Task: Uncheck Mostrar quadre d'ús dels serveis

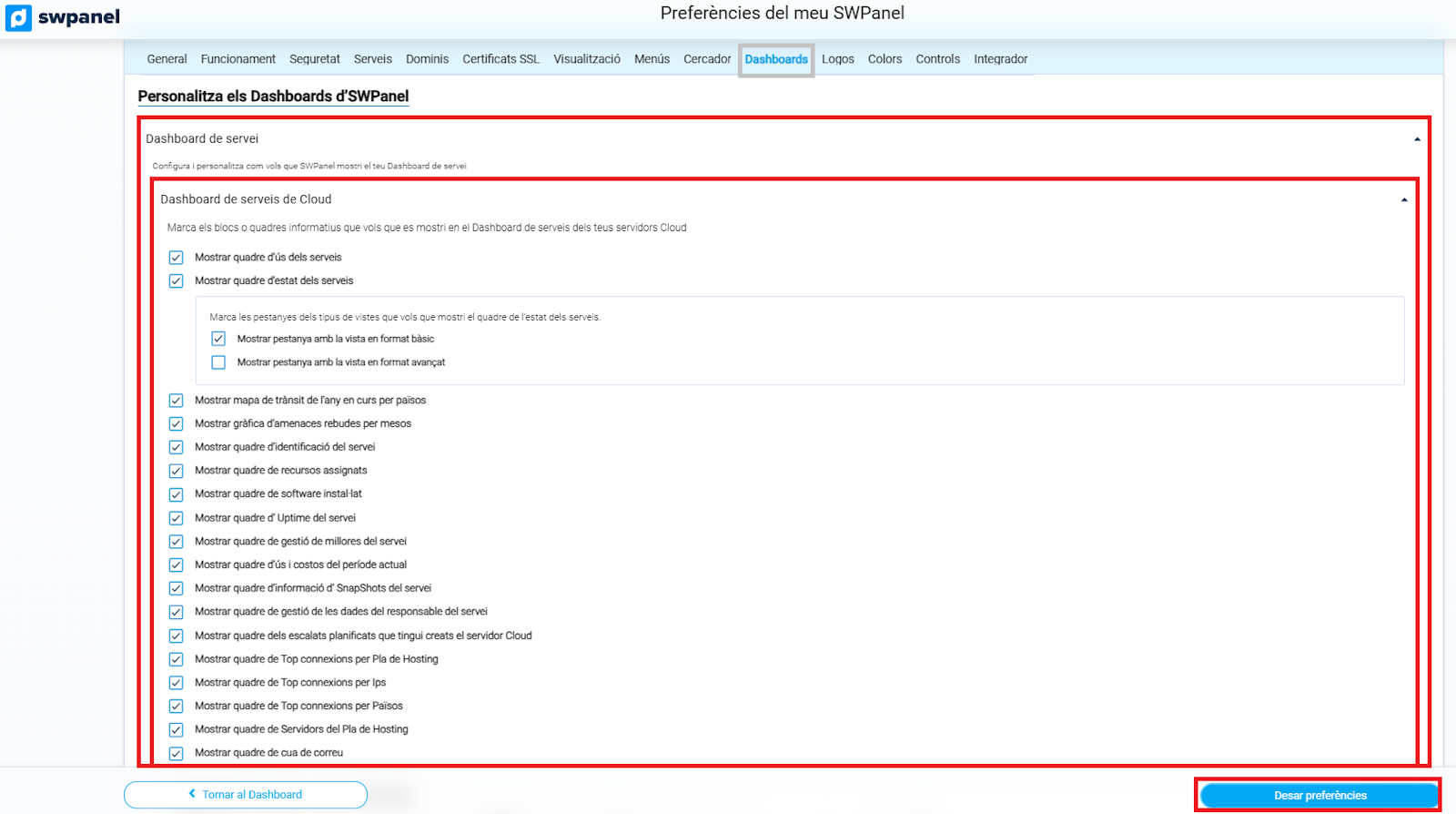Action: (x=177, y=258)
